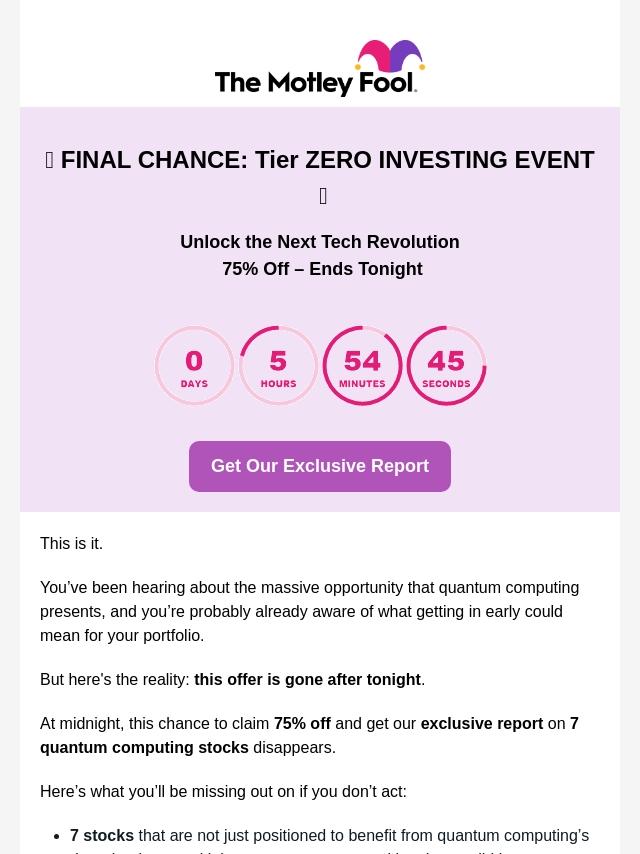Screen dimensions: 640x854
Task: Click the bold "75% off" in the midnight paragraph
Action: click(x=302, y=723)
